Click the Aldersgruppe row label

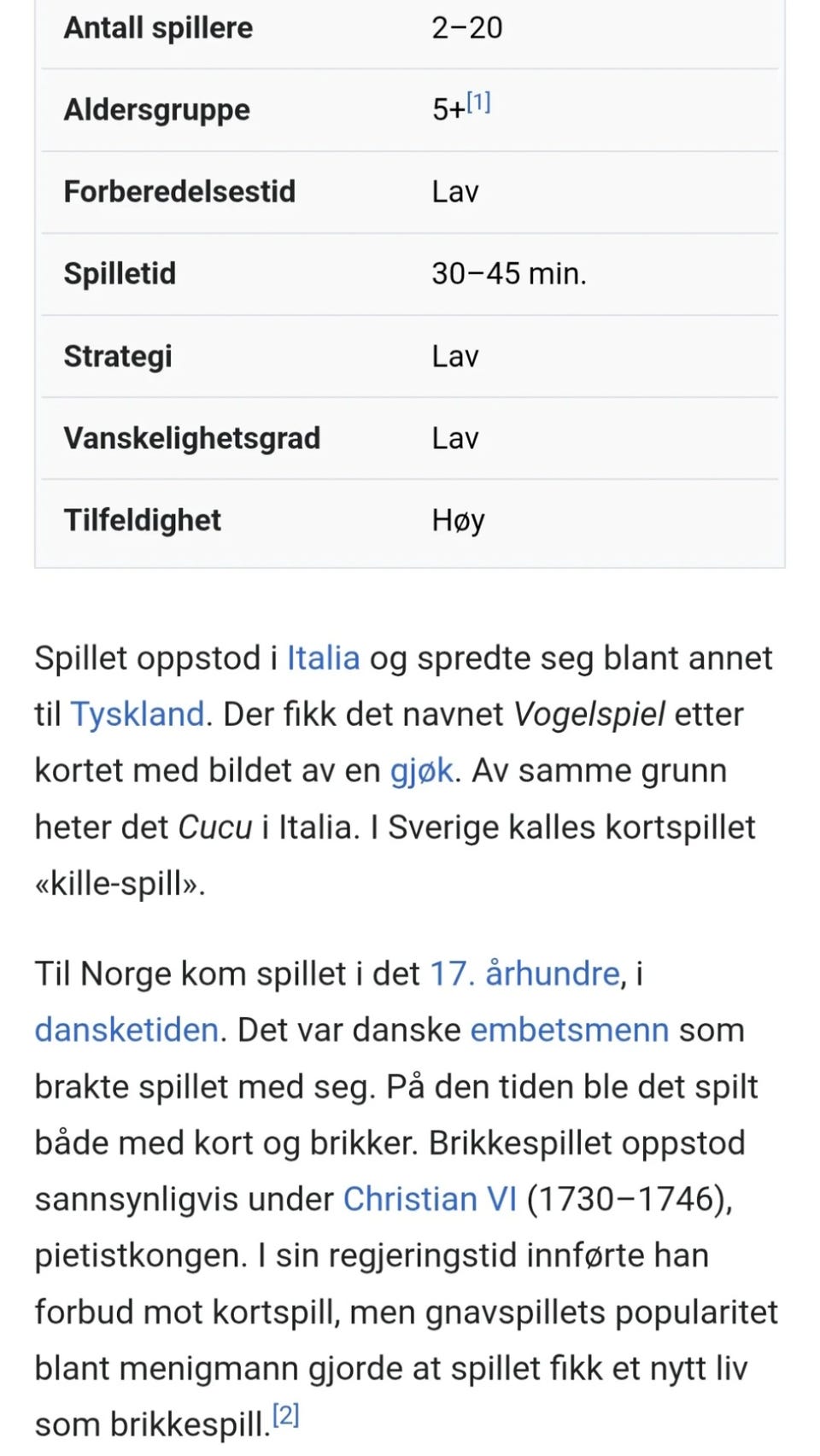[x=157, y=110]
